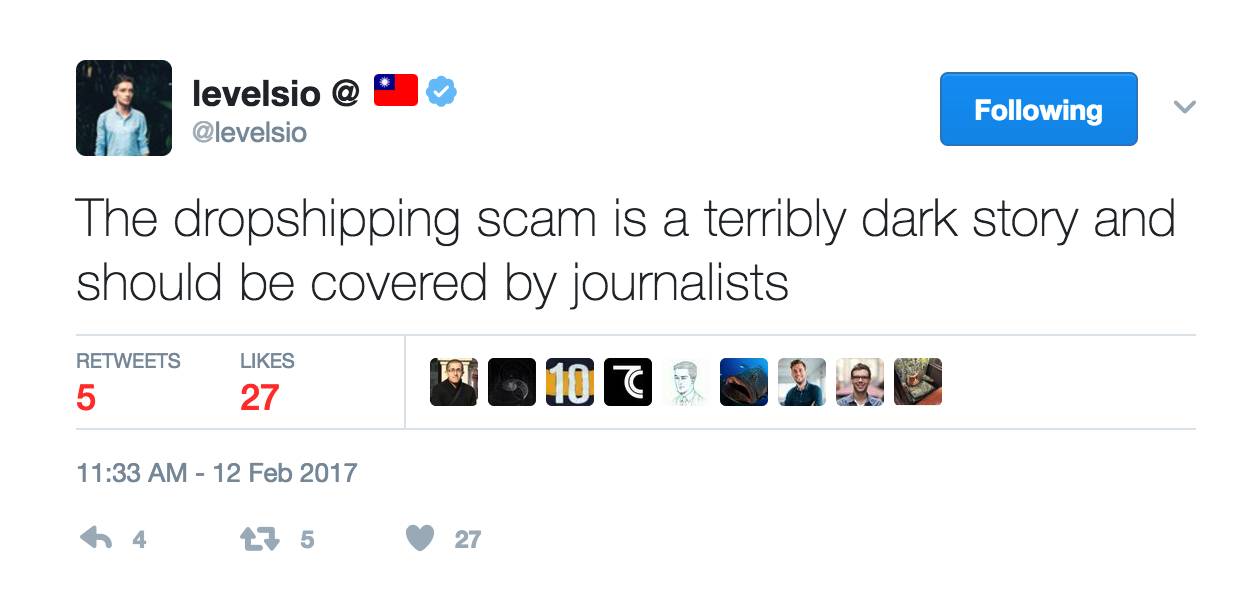
Task: Click the Taiwan flag emoji
Action: [x=395, y=91]
